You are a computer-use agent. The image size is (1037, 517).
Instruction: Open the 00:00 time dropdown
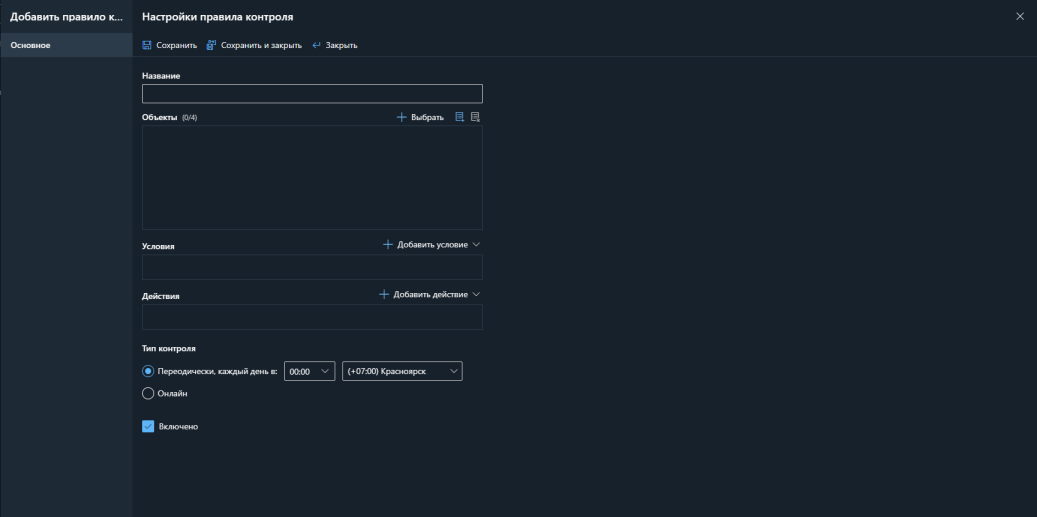click(309, 371)
